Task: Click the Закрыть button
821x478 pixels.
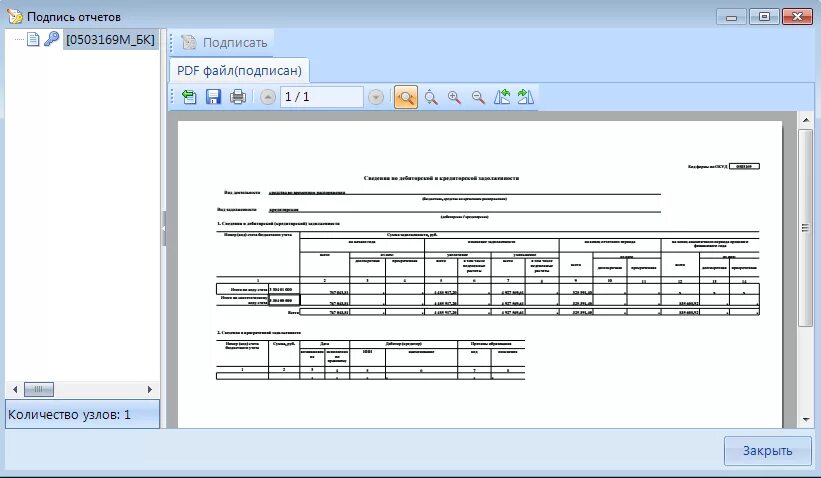Action: [x=768, y=451]
